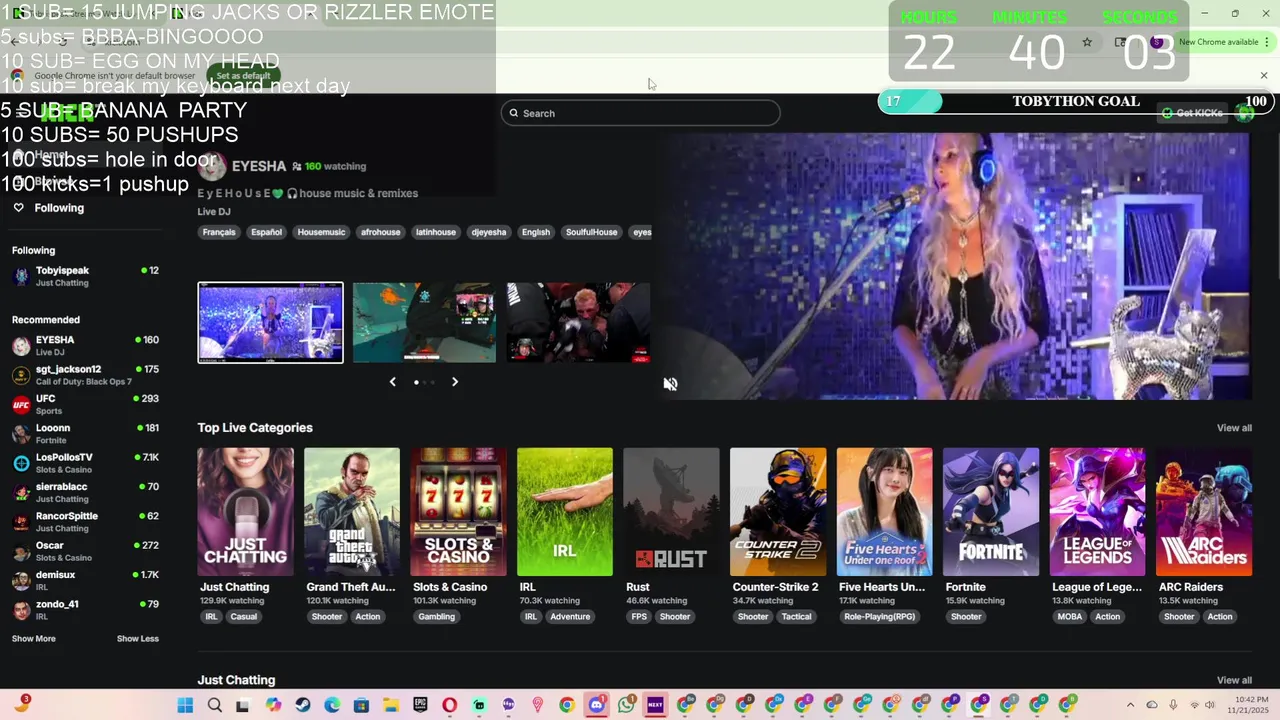The height and width of the screenshot is (720, 1280).
Task: Select the Français stream tag
Action: click(219, 232)
